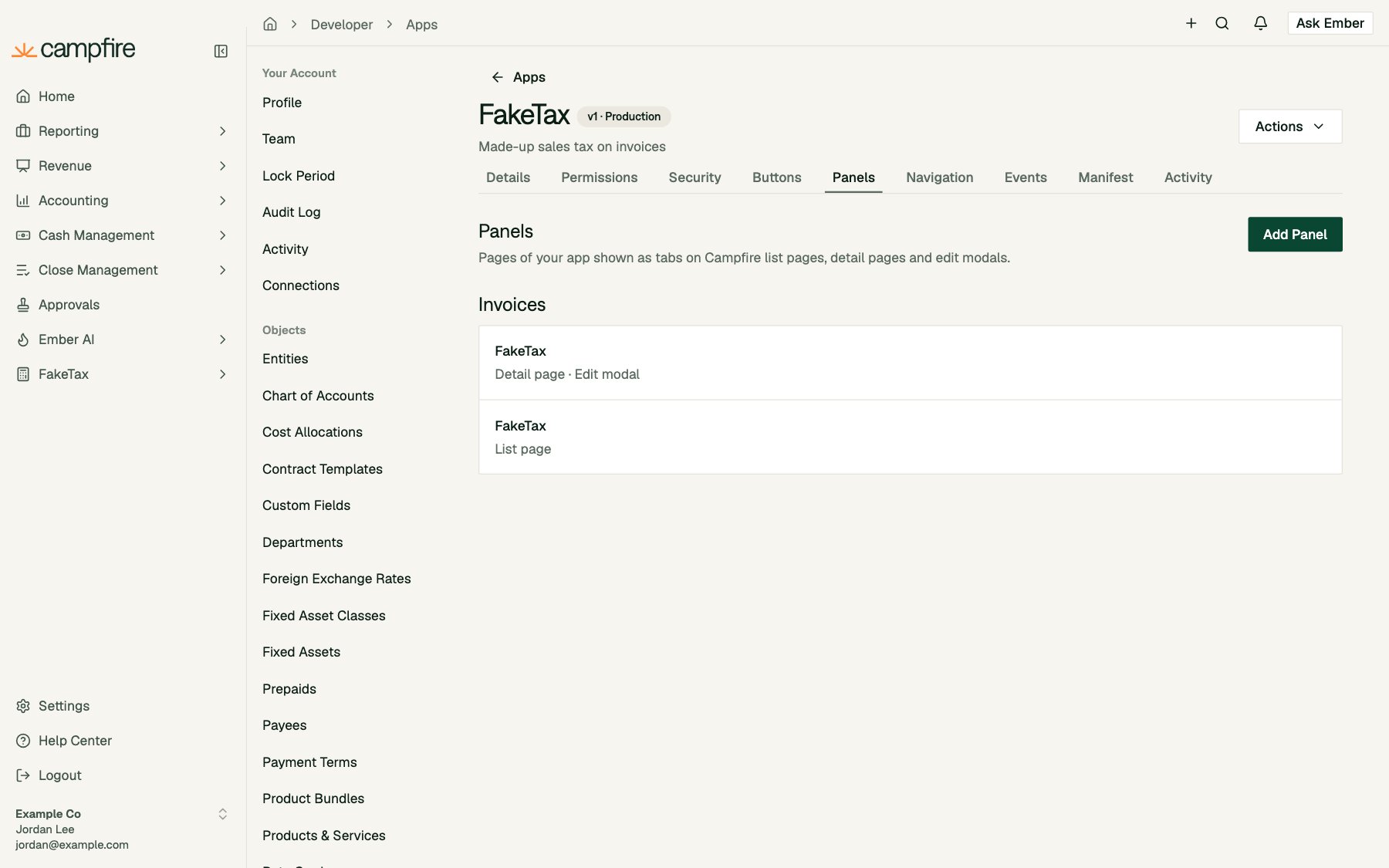1389x868 pixels.
Task: Open search with the magnifier icon
Action: (x=1222, y=23)
